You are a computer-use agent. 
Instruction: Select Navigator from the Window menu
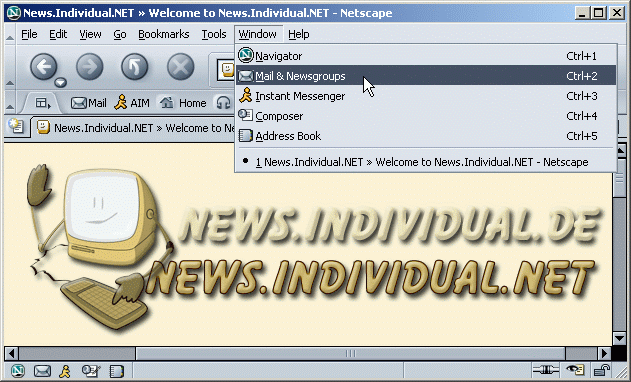(426, 56)
